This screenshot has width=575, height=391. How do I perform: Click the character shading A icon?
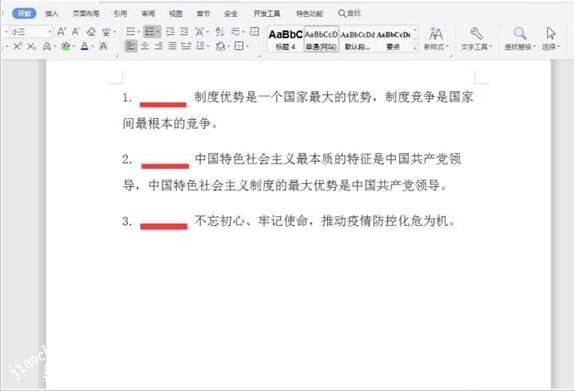point(103,46)
